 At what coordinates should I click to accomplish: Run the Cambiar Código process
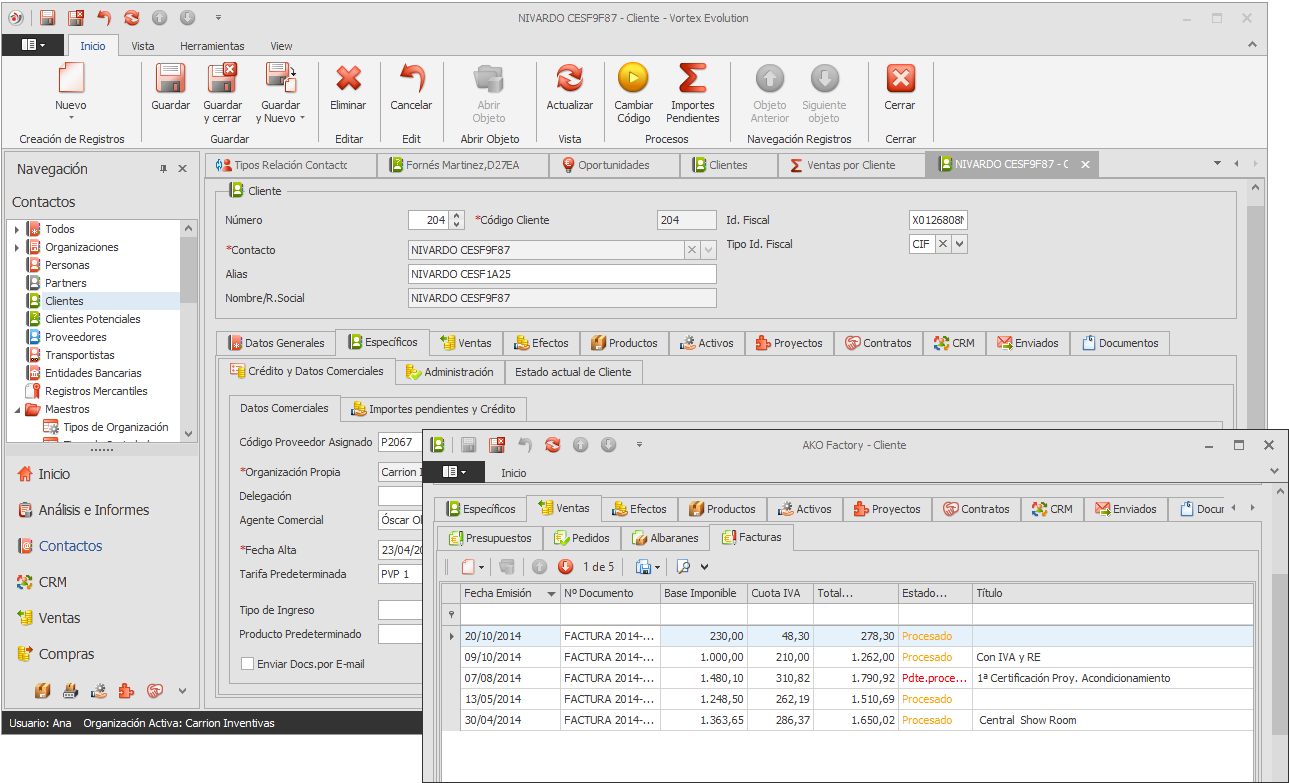(x=633, y=80)
